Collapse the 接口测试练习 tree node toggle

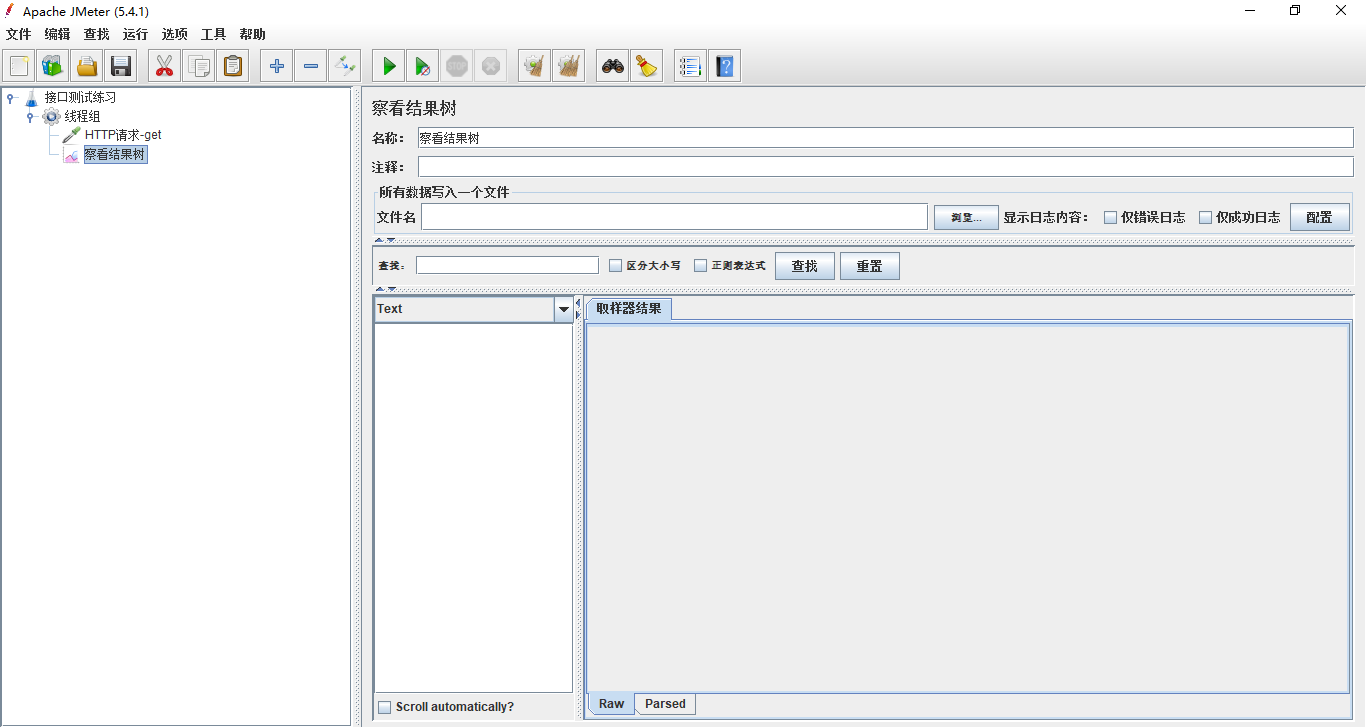[10, 97]
